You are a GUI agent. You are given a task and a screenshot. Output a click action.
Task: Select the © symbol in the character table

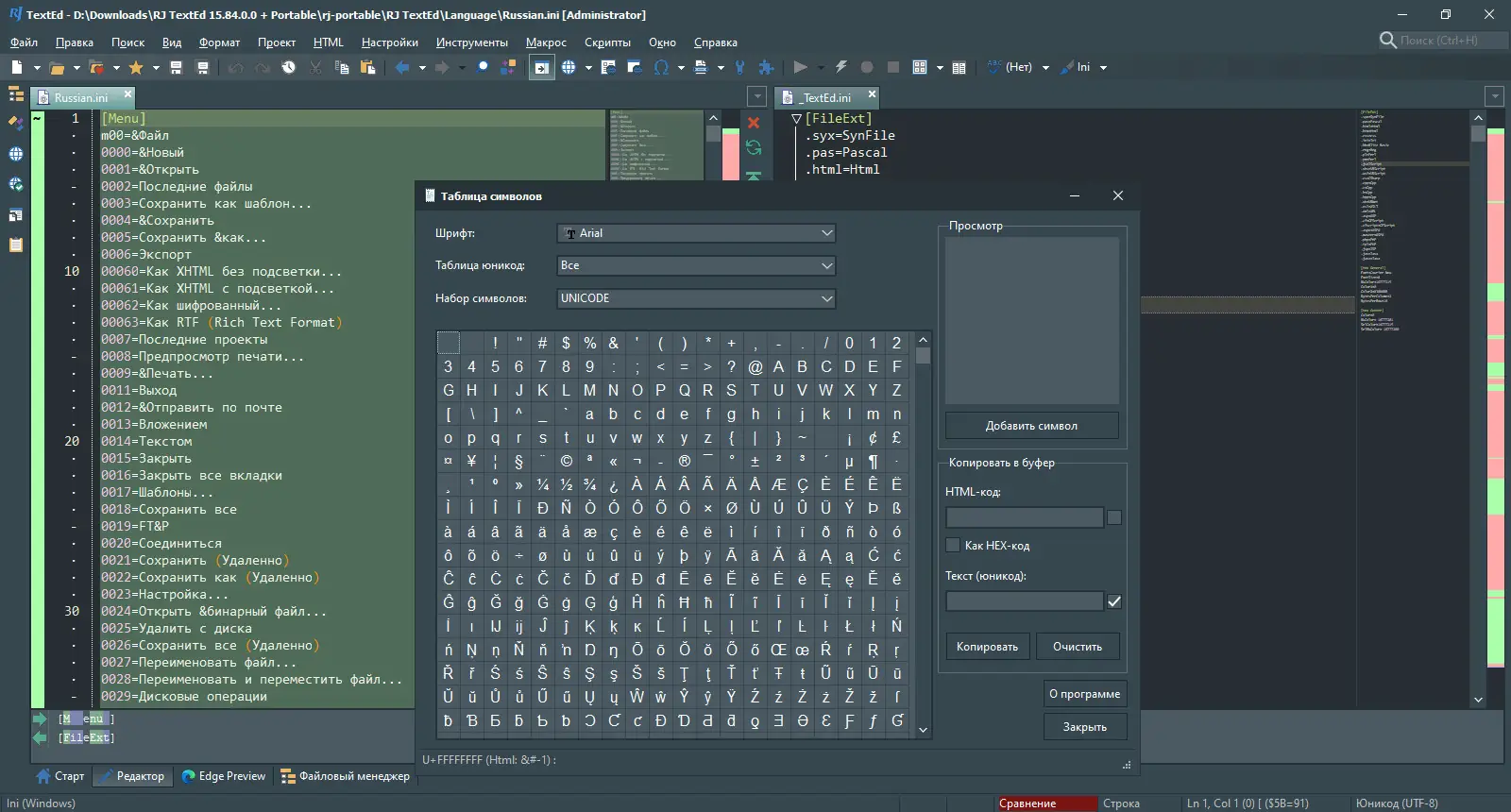[x=567, y=461]
